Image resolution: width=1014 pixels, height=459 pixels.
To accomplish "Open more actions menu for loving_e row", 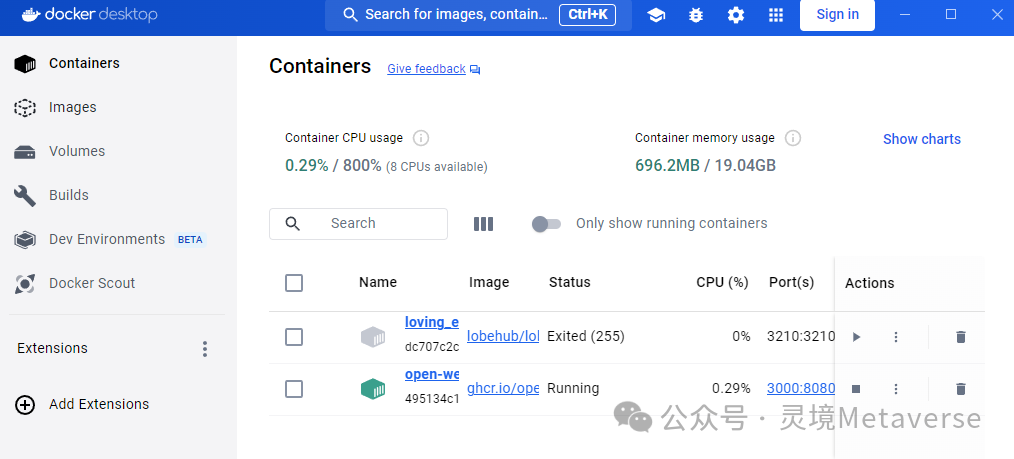I will click(x=896, y=337).
